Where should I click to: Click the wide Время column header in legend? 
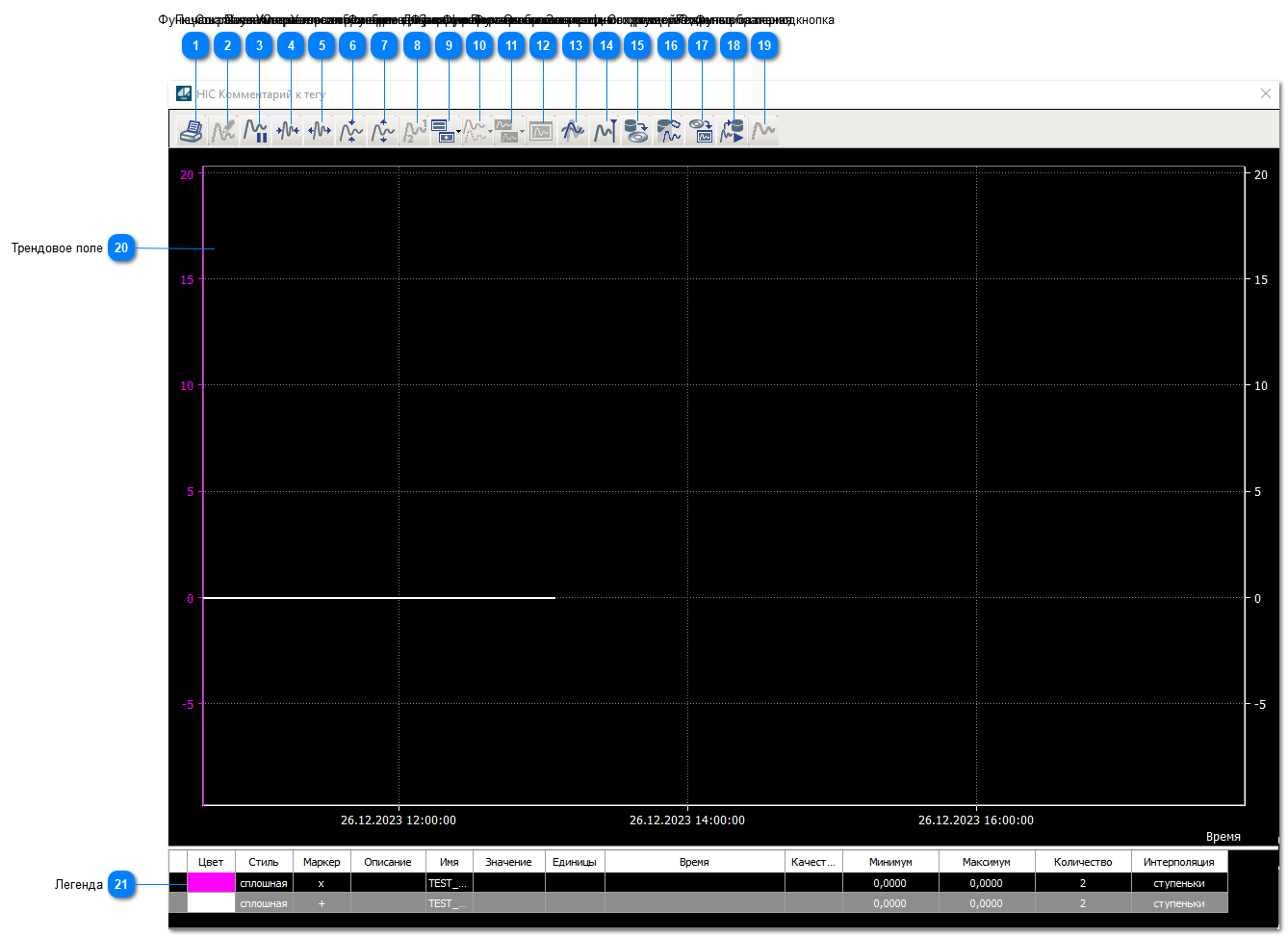point(694,862)
